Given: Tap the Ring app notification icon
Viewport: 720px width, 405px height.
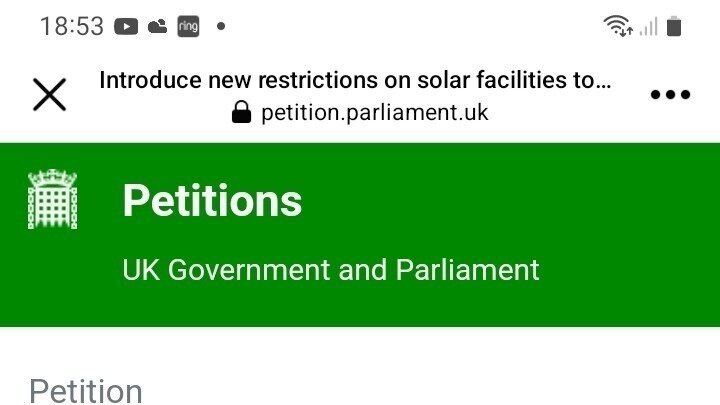Looking at the screenshot, I should 187,27.
